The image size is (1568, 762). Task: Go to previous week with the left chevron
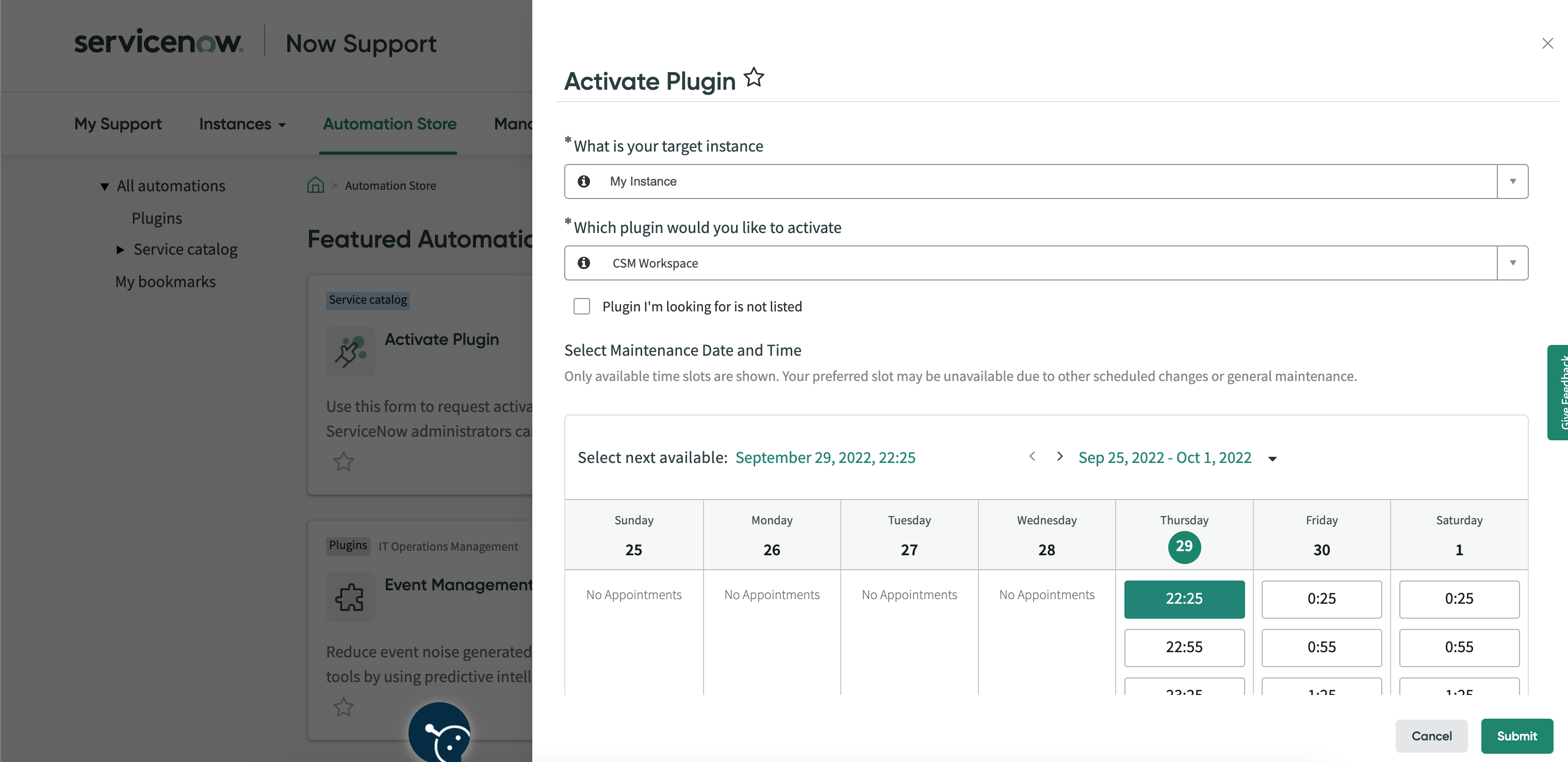(x=1032, y=456)
